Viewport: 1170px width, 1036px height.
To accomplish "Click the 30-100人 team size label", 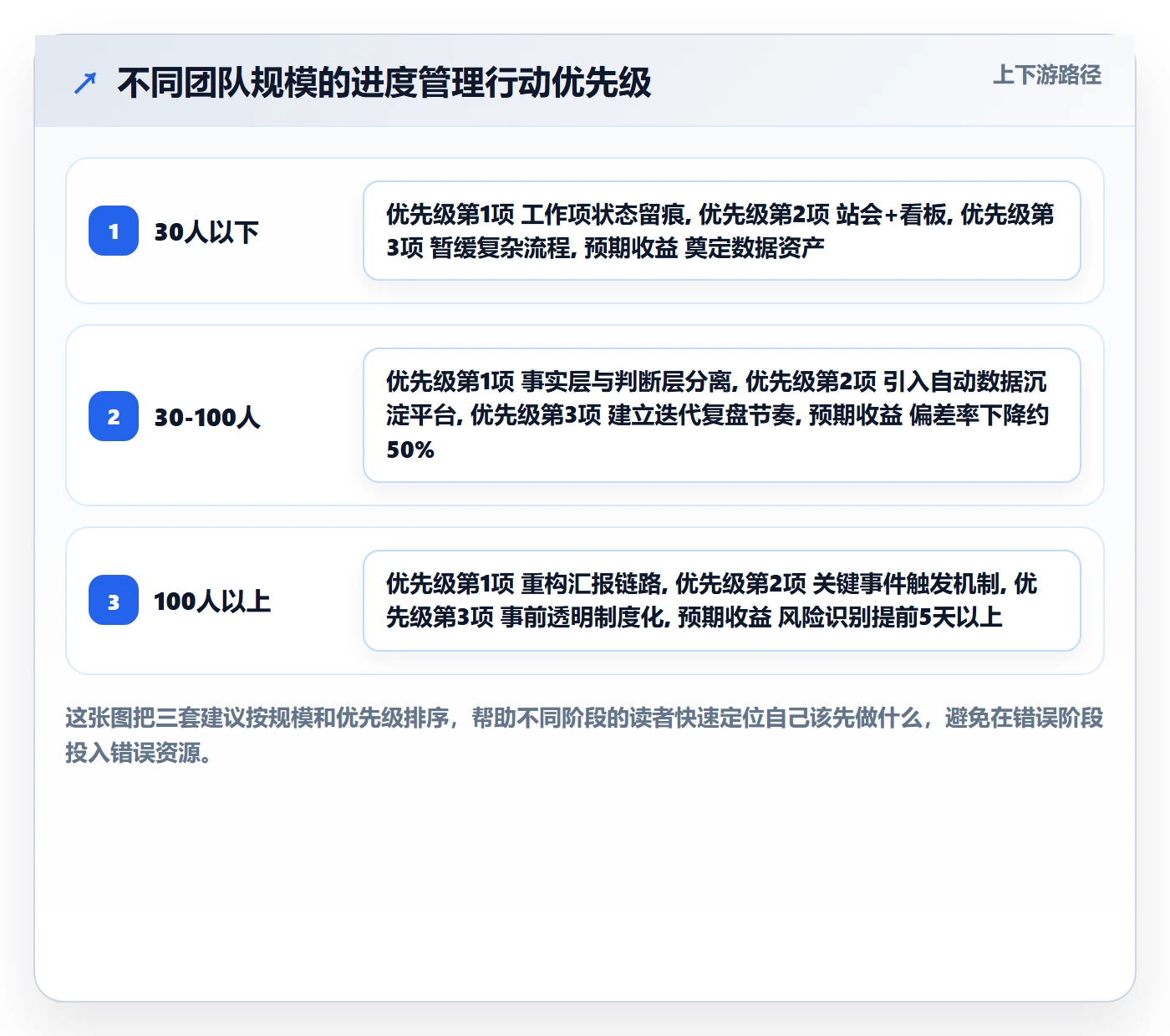I will (x=207, y=417).
